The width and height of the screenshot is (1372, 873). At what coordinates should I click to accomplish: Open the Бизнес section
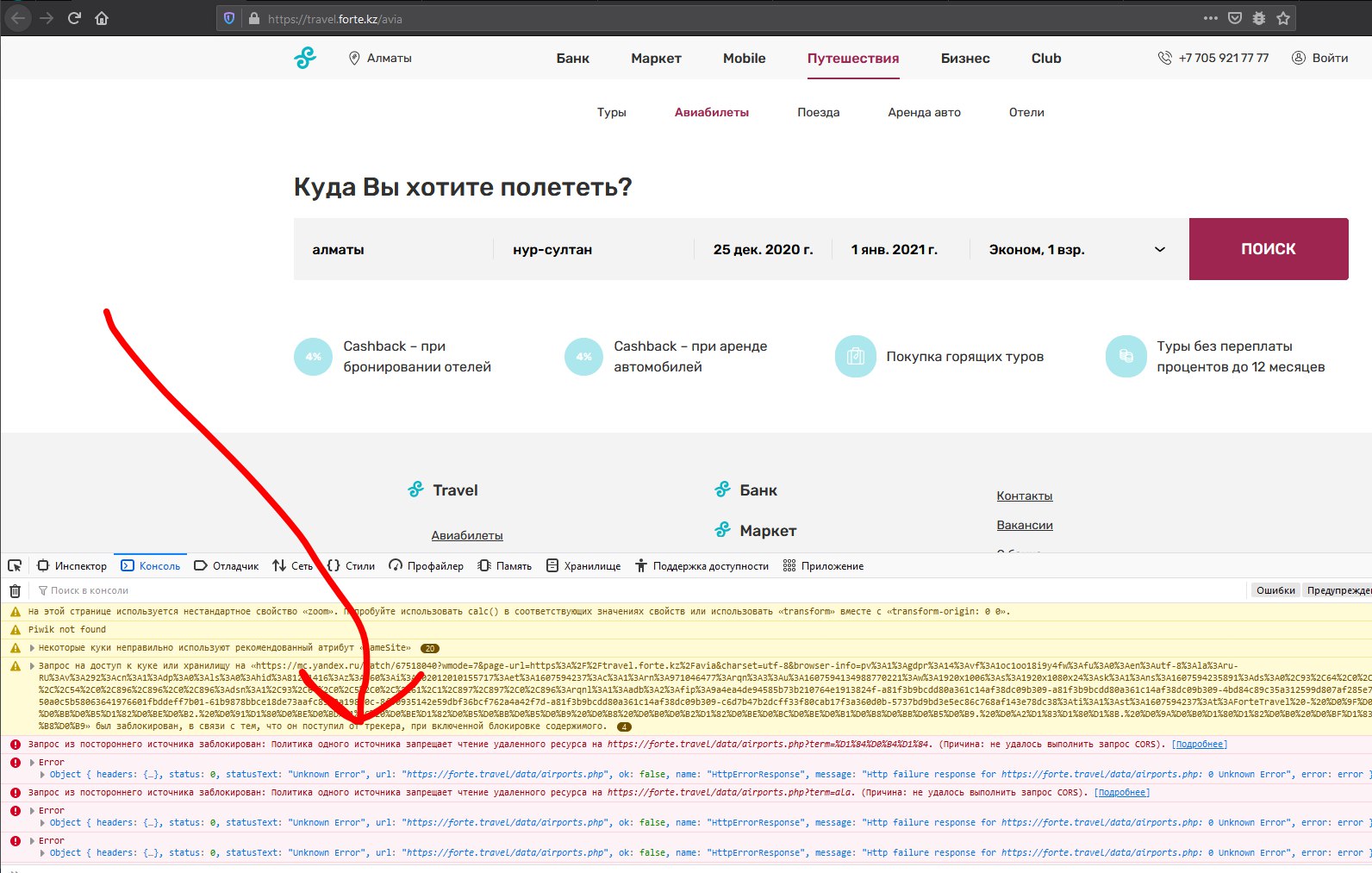965,58
